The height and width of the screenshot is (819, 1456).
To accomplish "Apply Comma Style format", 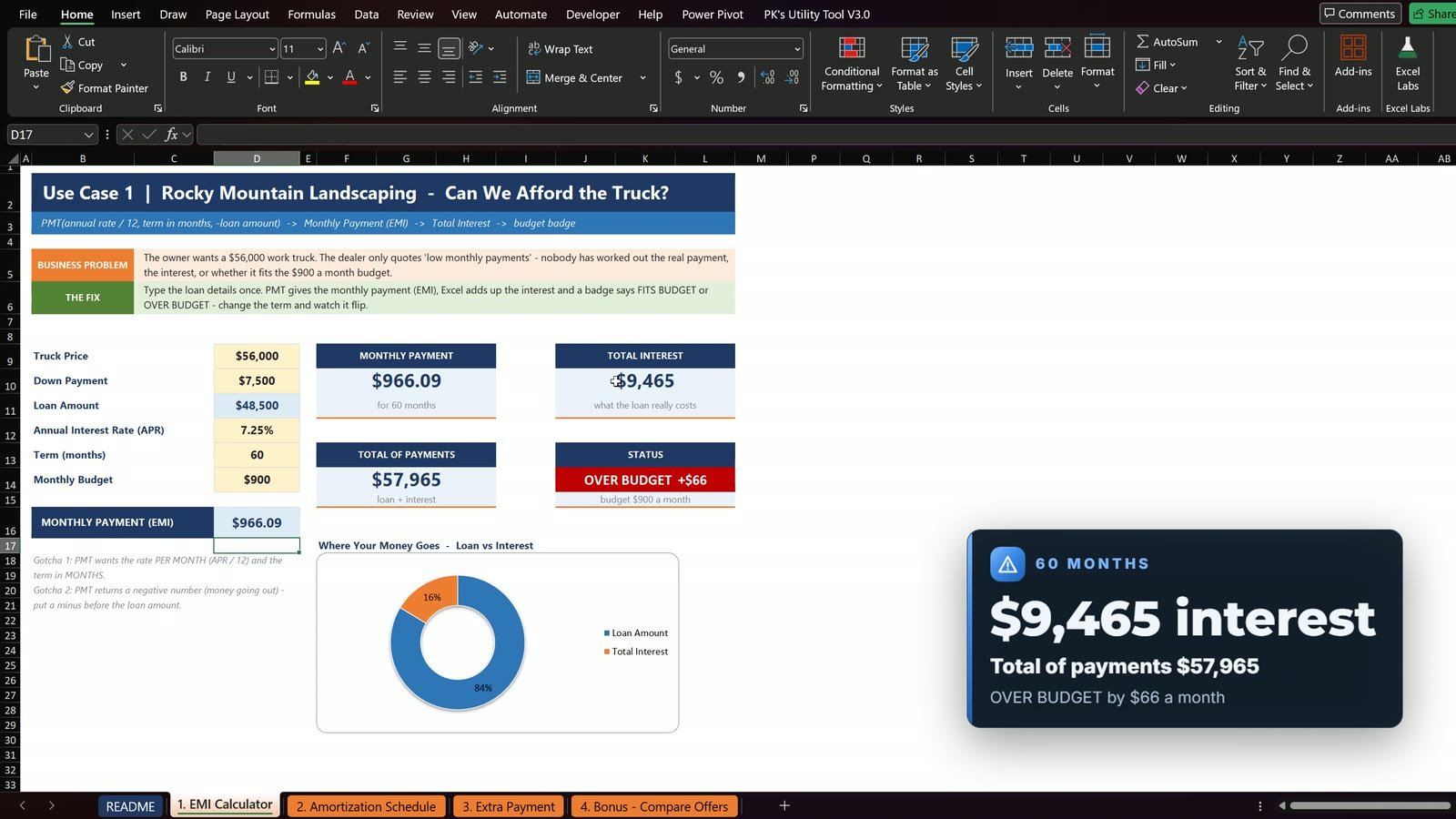I will point(741,77).
